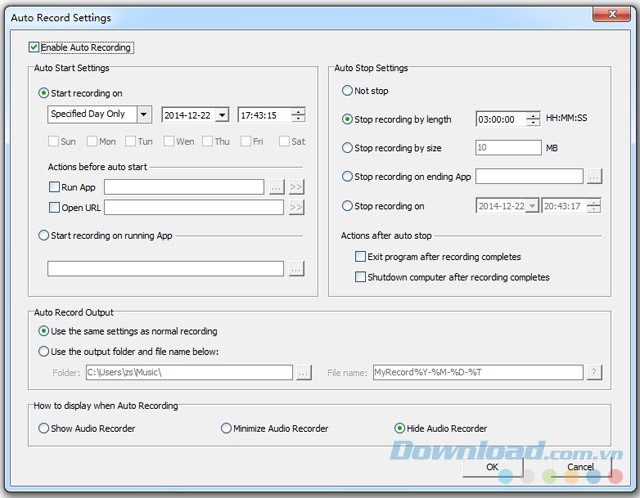This screenshot has height=498, width=640.
Task: Browse for output folder location
Action: (304, 373)
